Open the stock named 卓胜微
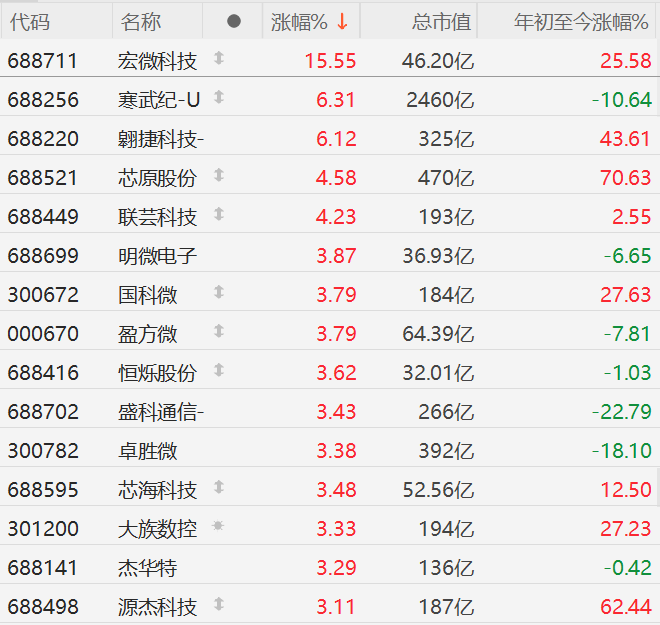The width and height of the screenshot is (660, 625). pos(148,451)
